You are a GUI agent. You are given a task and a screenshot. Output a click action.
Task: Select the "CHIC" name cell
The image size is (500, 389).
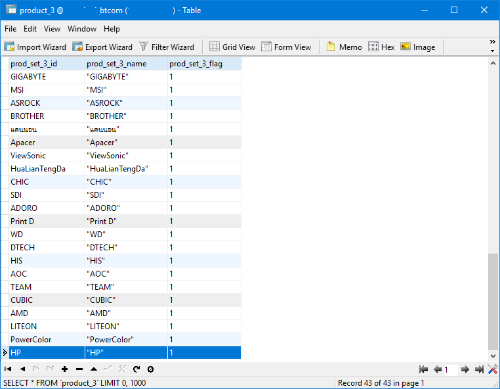126,182
